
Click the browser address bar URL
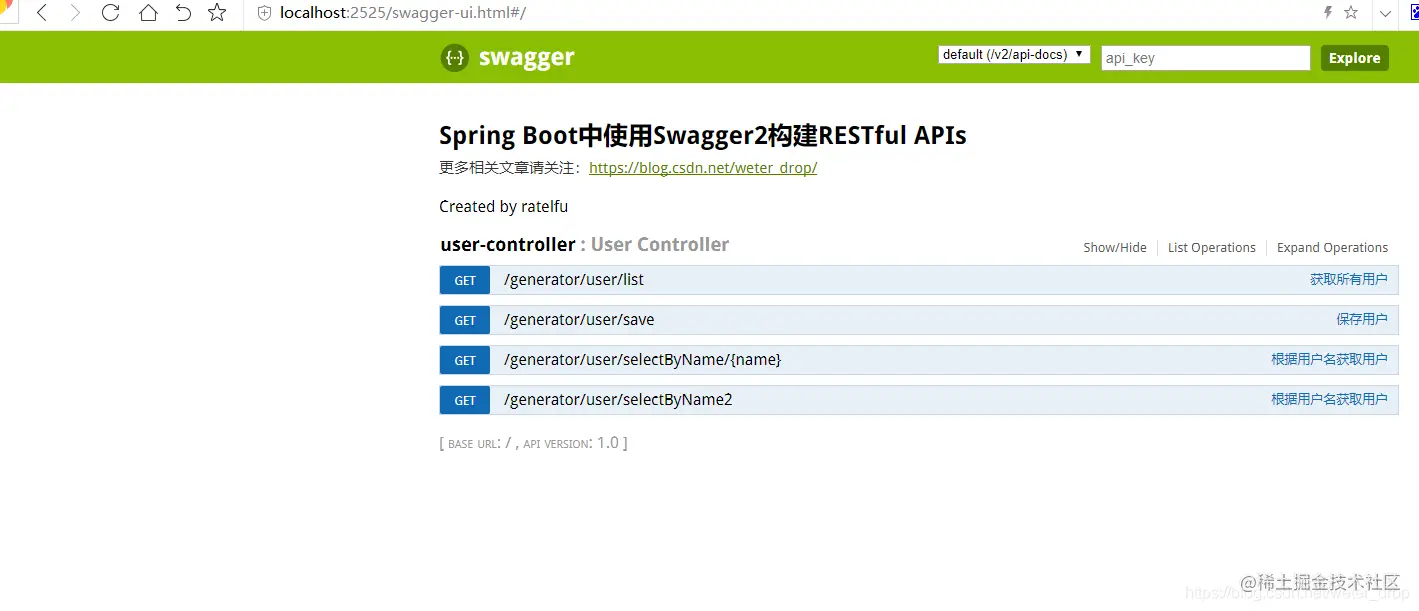(x=402, y=13)
